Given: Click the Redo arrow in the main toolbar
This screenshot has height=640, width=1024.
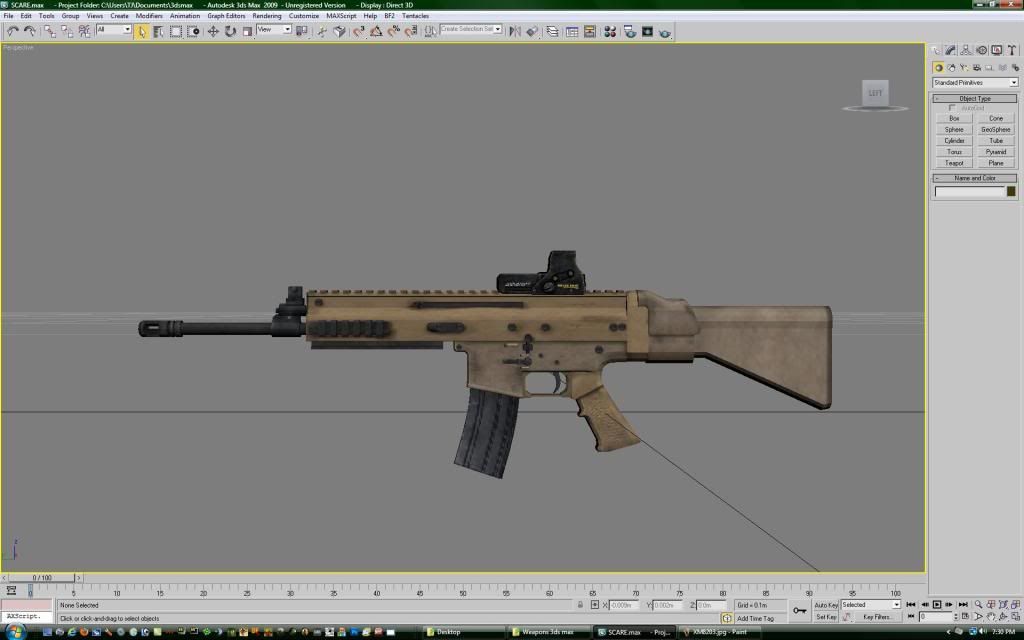Looking at the screenshot, I should 29,31.
